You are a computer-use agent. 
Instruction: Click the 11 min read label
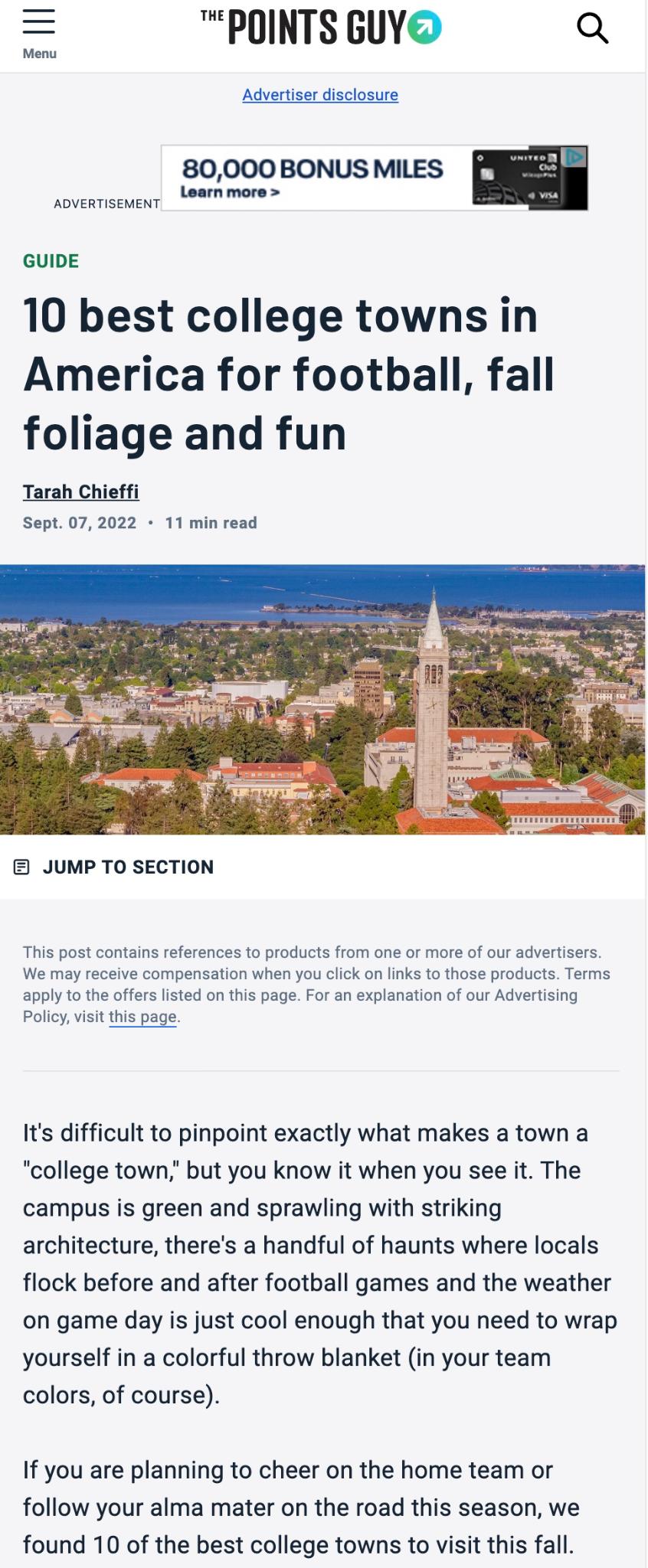click(x=211, y=523)
